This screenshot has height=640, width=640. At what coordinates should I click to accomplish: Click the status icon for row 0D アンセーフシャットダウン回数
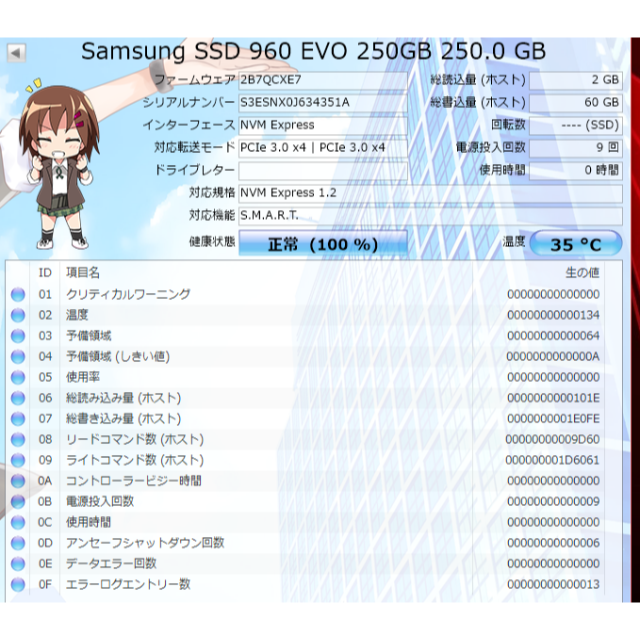[18, 543]
